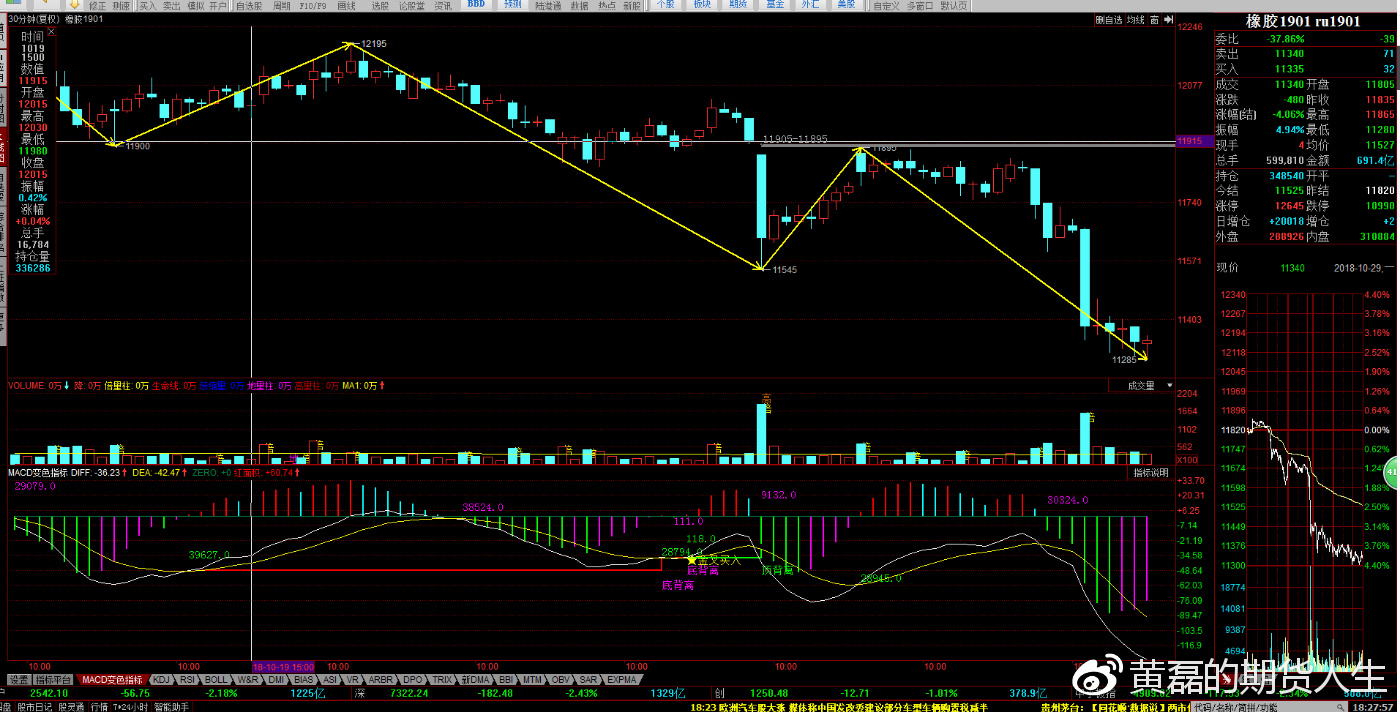Image resolution: width=1400 pixels, height=712 pixels.
Task: Switch to the BOLL indicator tab
Action: 216,679
